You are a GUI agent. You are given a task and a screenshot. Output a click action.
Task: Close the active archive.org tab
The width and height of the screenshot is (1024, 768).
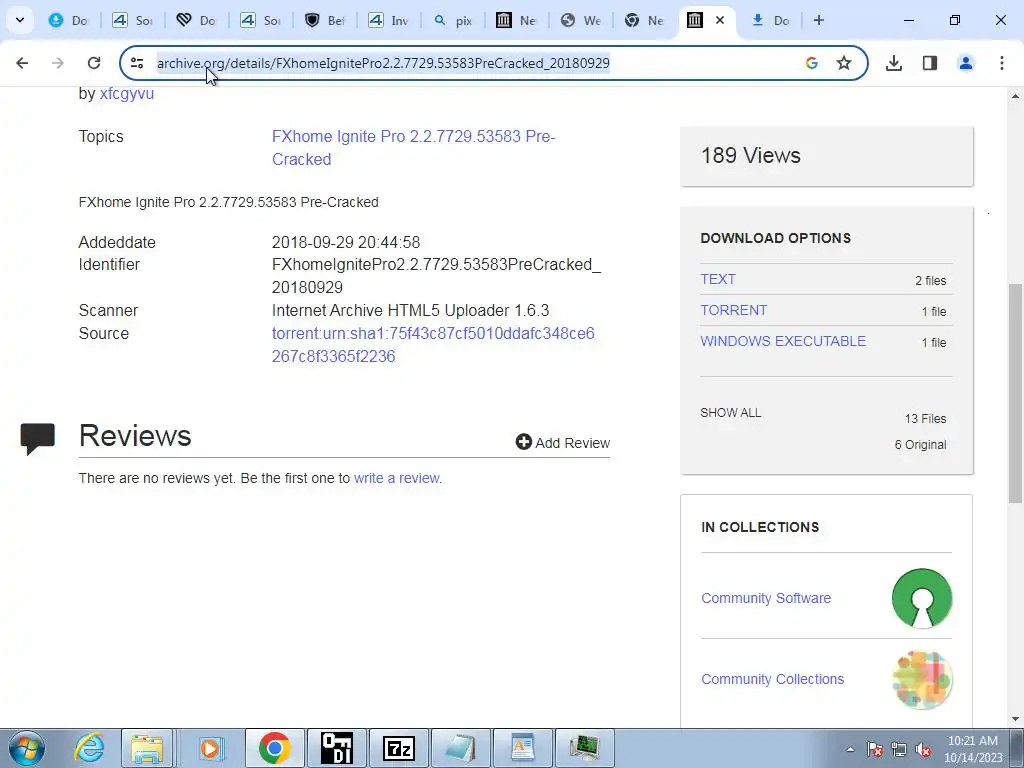(x=720, y=20)
